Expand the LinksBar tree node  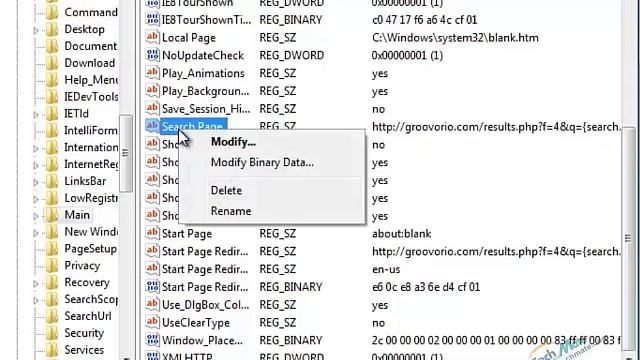[36, 182]
